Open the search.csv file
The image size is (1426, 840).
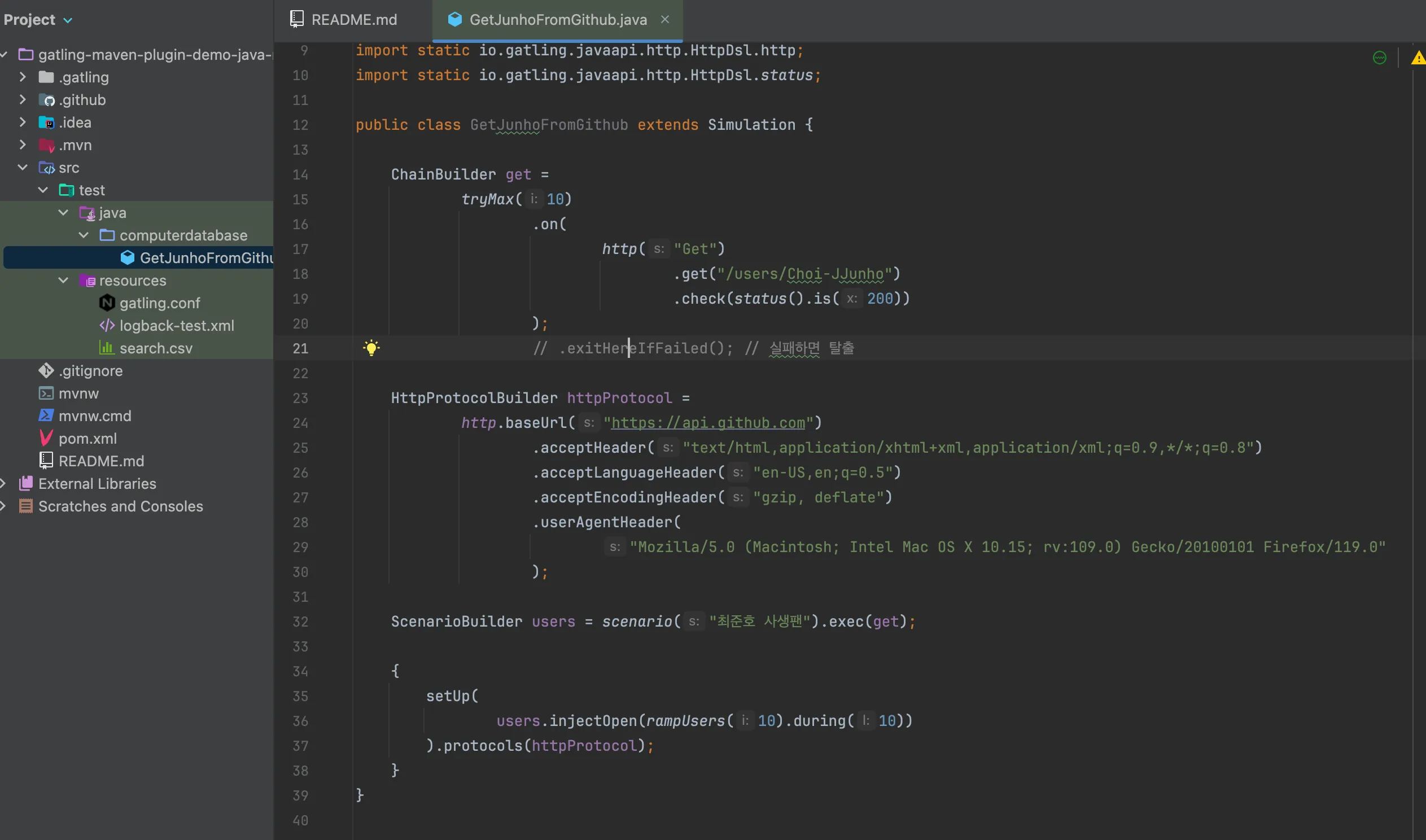(x=156, y=348)
